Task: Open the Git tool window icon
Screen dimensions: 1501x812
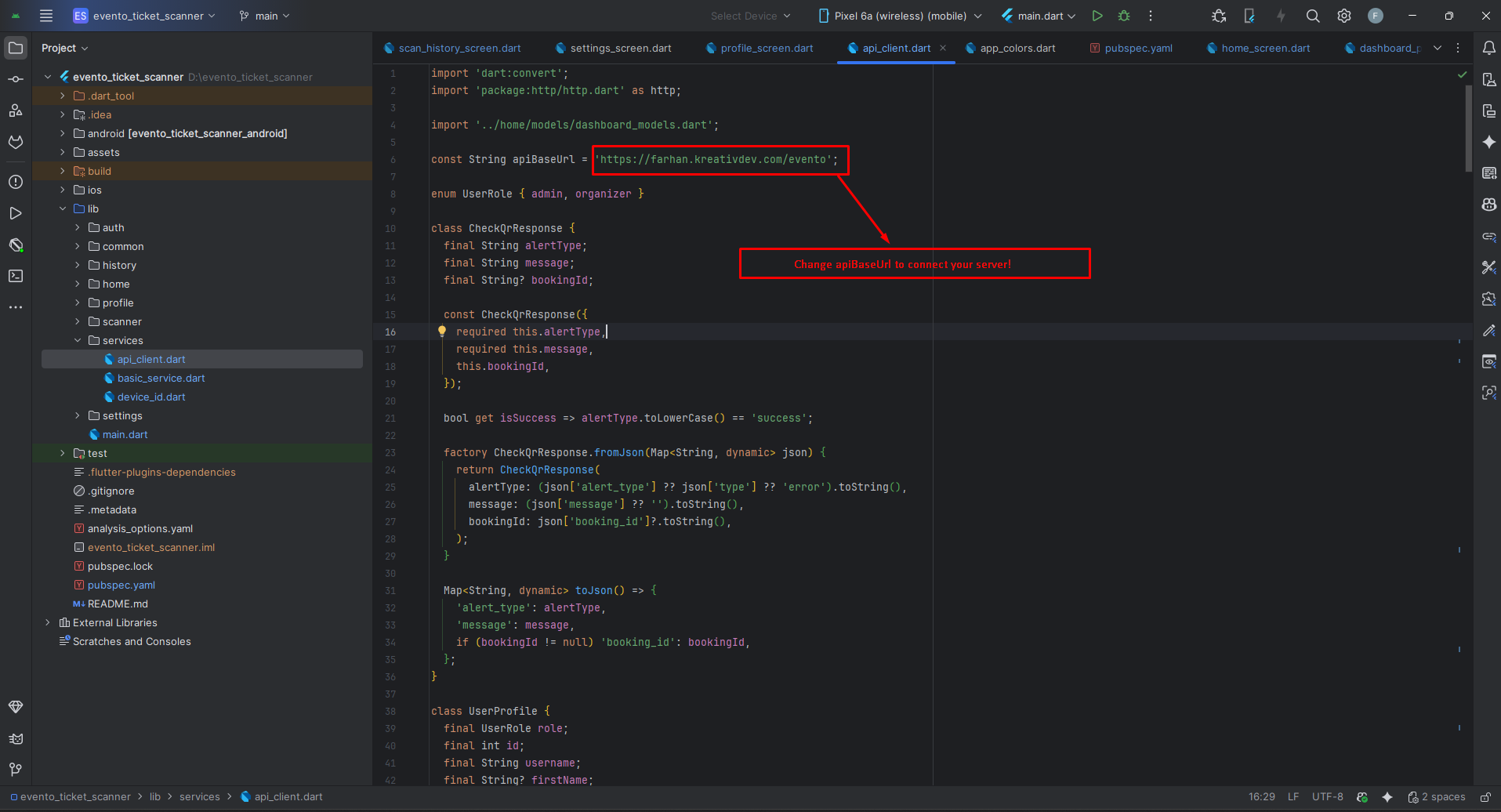Action: [x=16, y=770]
